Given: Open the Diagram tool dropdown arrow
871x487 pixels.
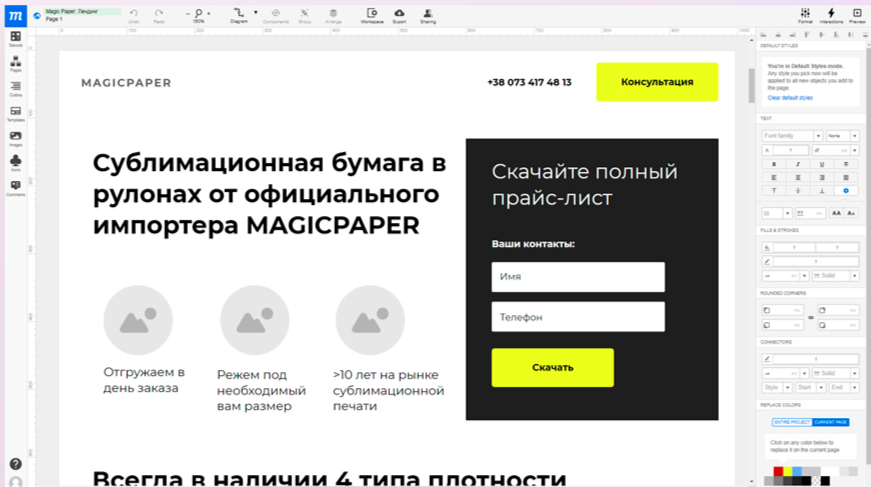Looking at the screenshot, I should click(x=254, y=14).
